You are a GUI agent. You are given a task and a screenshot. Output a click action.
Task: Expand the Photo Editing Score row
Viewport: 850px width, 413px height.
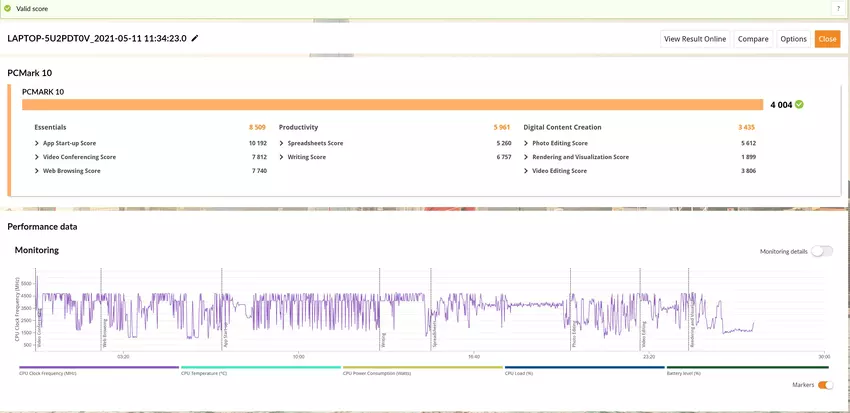[x=526, y=143]
